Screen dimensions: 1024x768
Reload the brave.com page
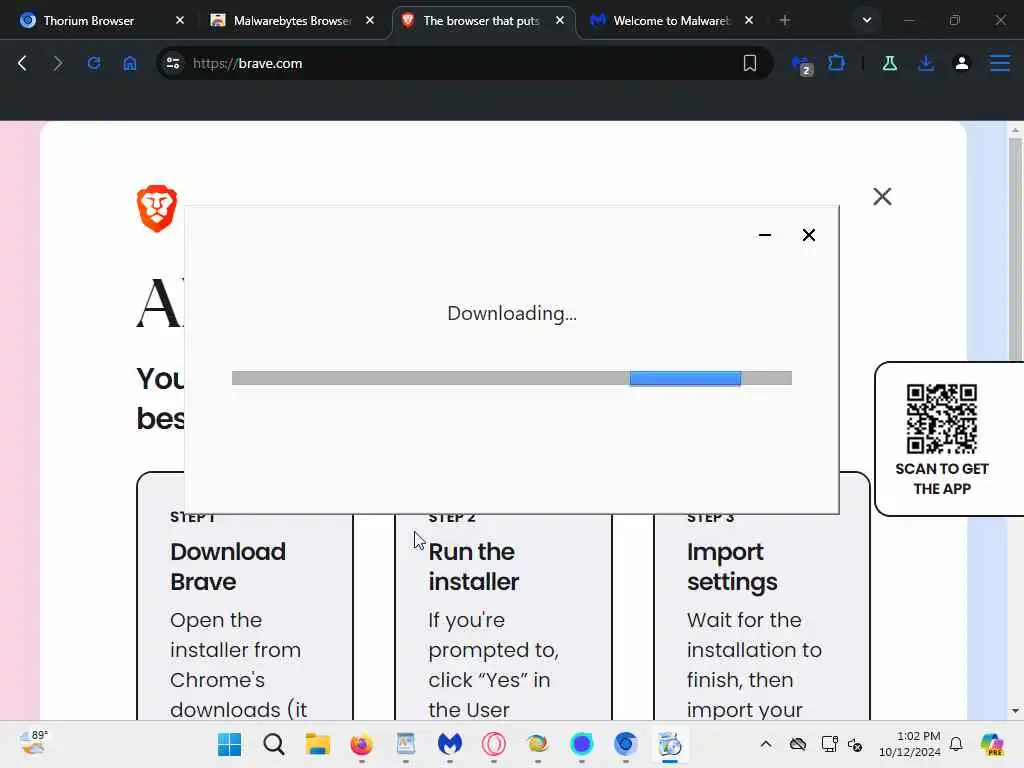tap(94, 63)
